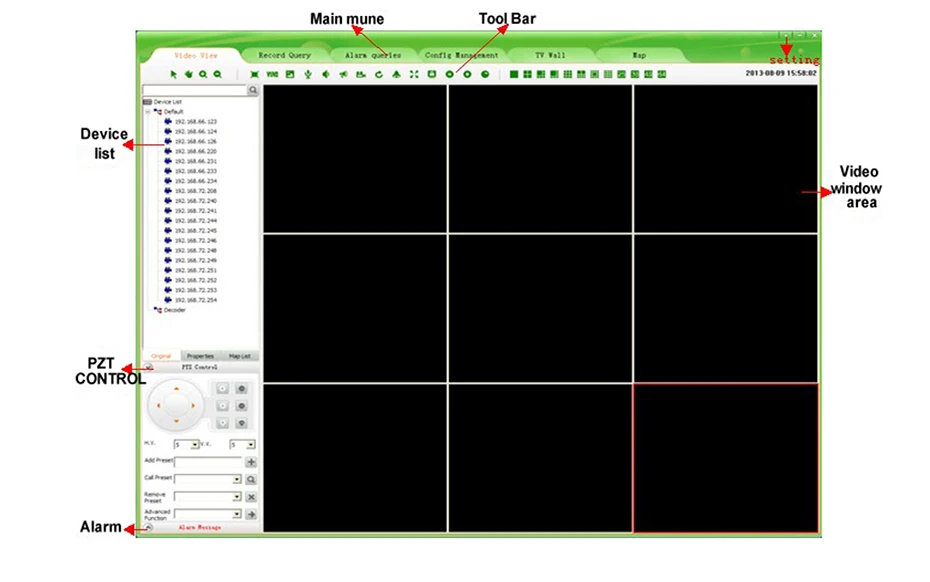Select the Device List root node
930x582 pixels.
[x=163, y=102]
